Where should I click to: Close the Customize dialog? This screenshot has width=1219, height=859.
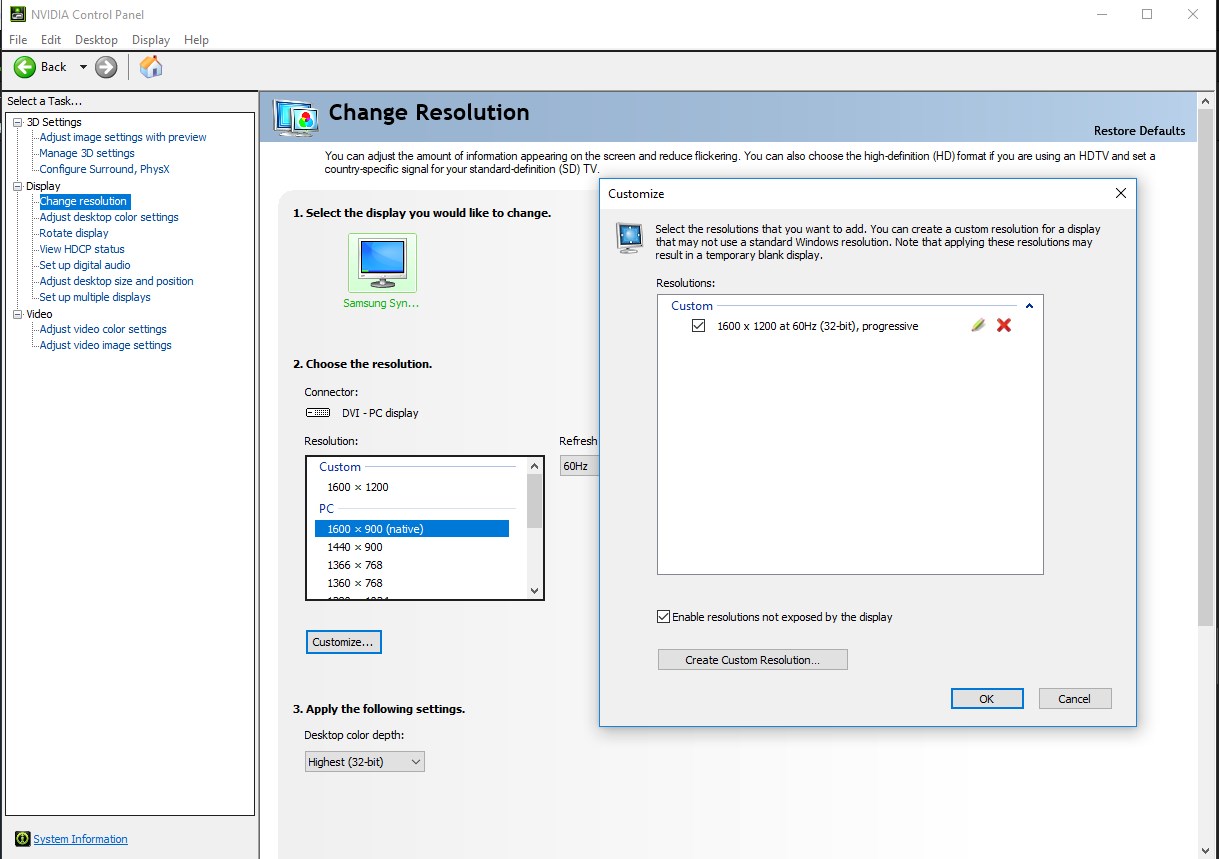(1120, 193)
